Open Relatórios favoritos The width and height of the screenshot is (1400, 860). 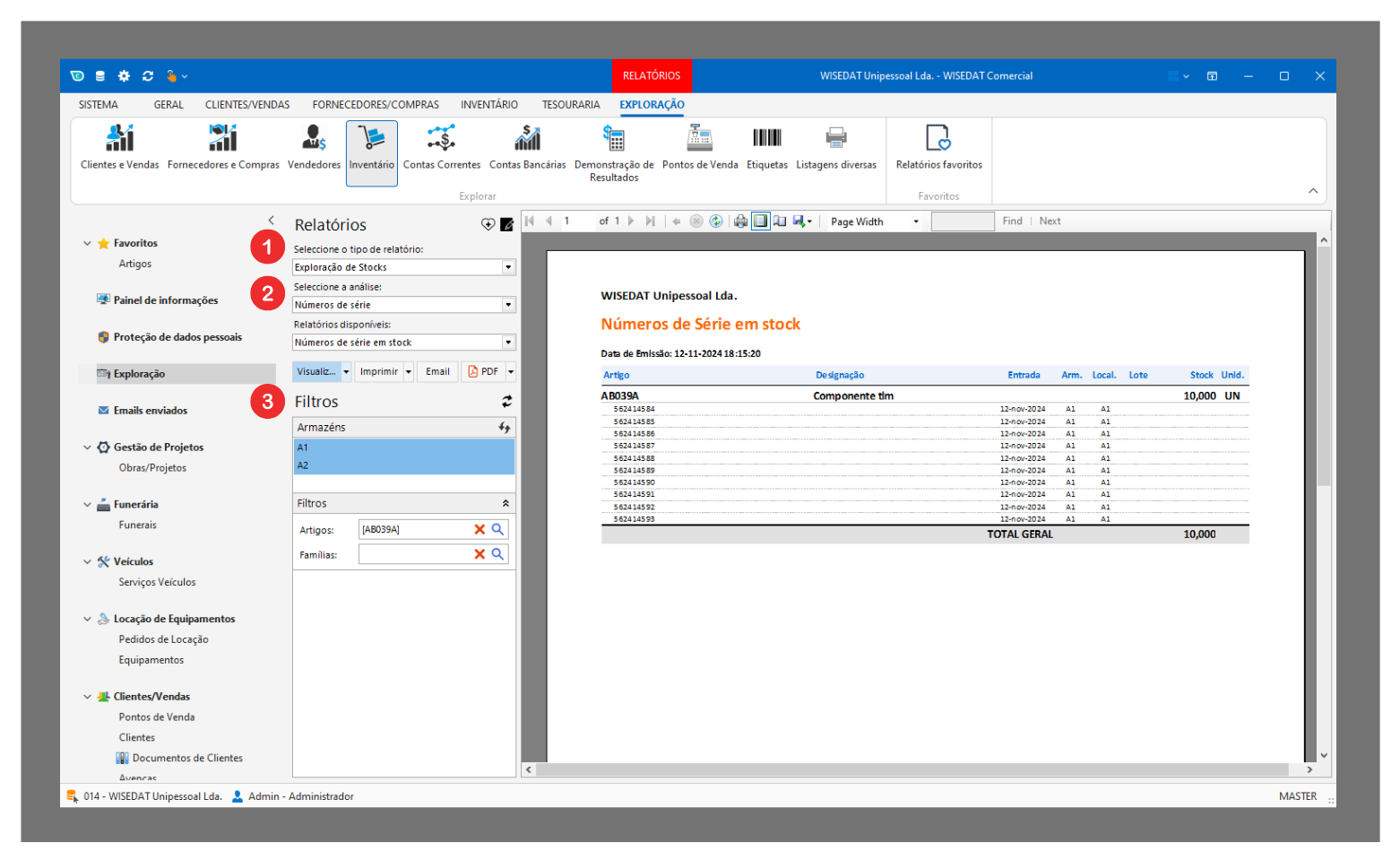[x=938, y=147]
